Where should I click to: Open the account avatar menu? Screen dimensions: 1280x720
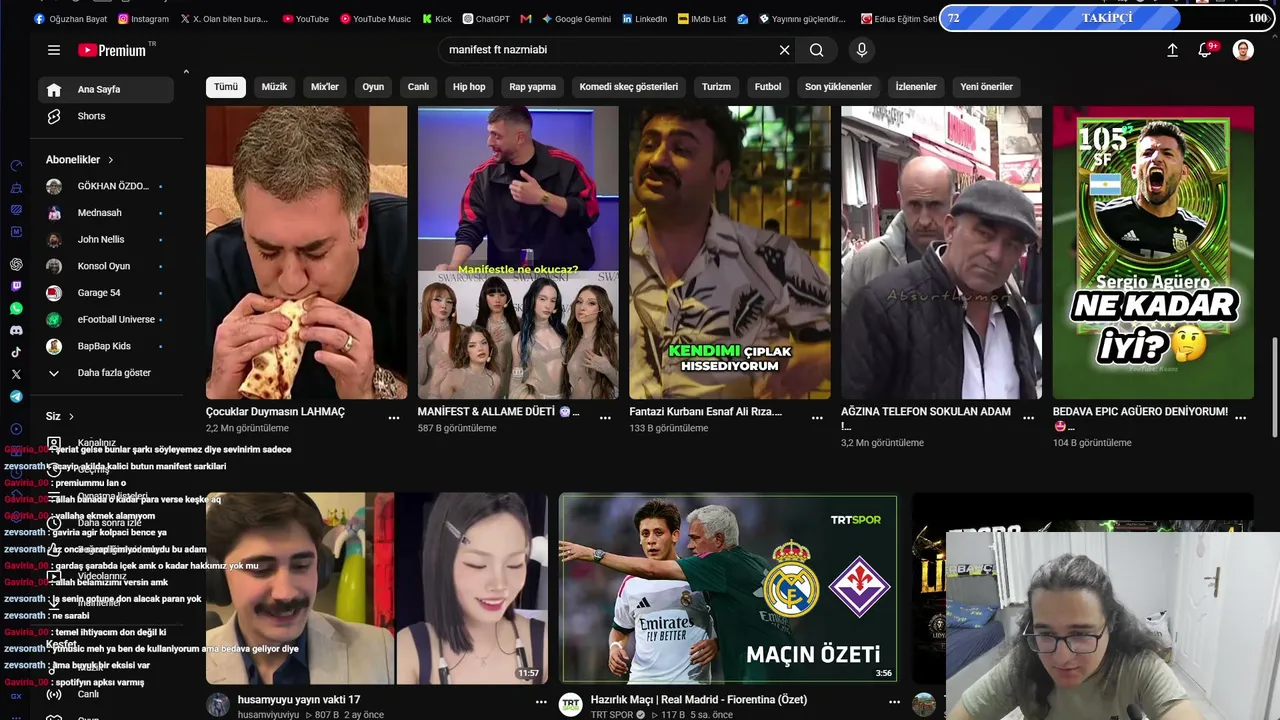(1243, 50)
